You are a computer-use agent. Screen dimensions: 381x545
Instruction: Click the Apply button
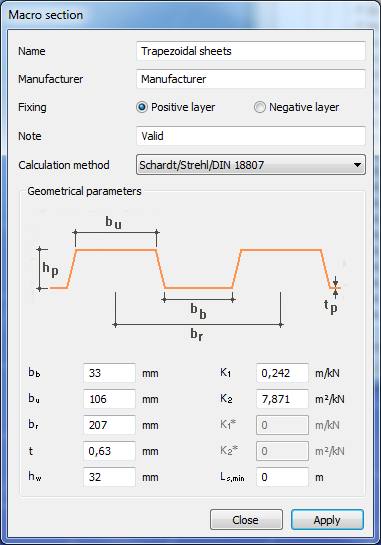pyautogui.click(x=327, y=520)
